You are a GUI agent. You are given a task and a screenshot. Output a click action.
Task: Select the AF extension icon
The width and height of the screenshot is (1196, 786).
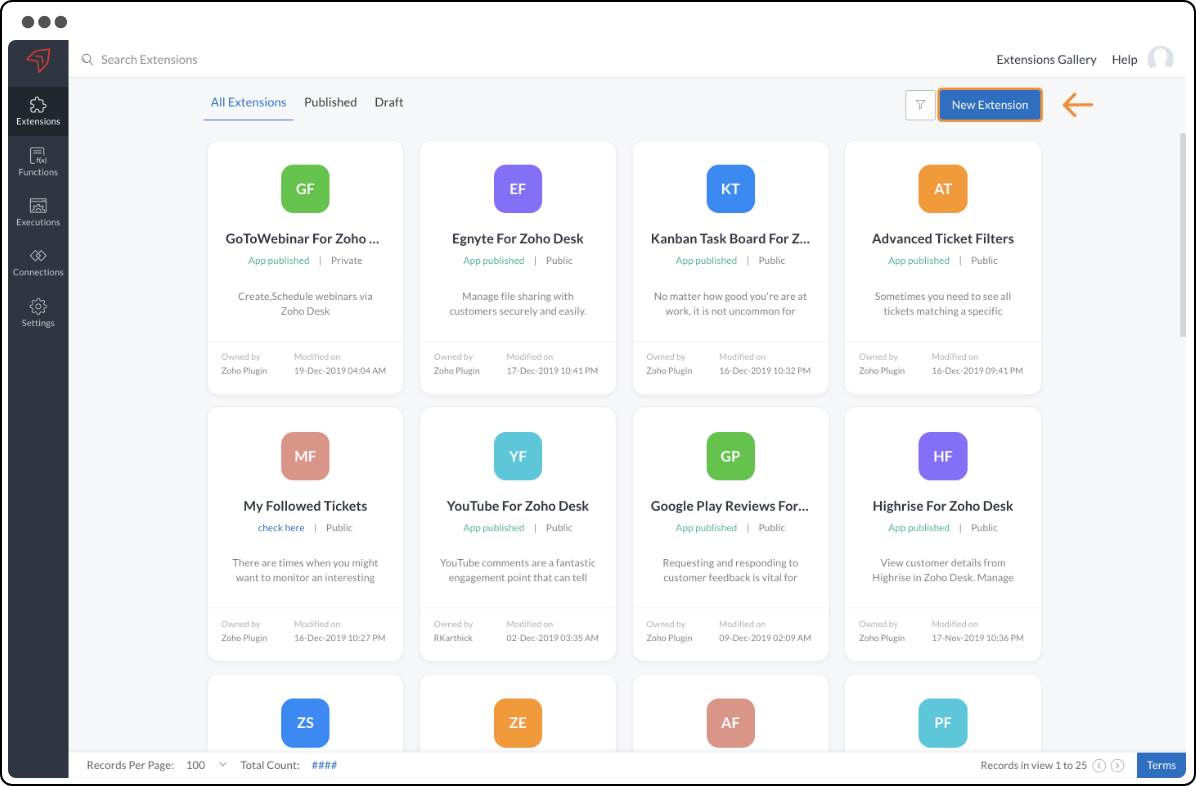pos(730,723)
